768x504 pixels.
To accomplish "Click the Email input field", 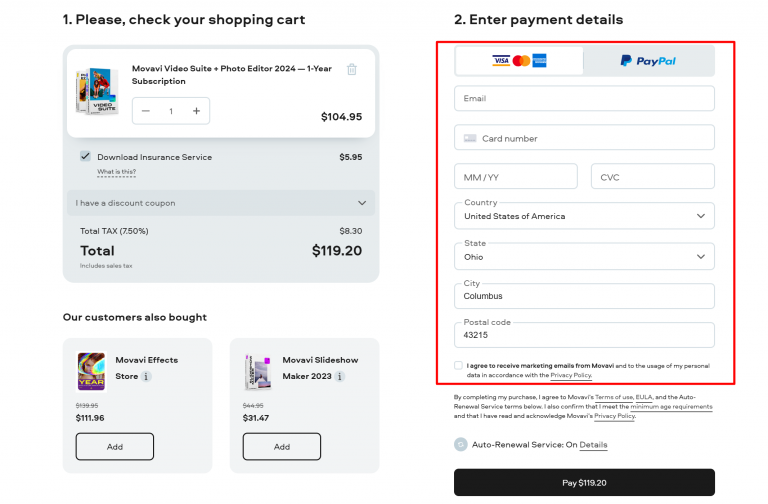I will 584,98.
